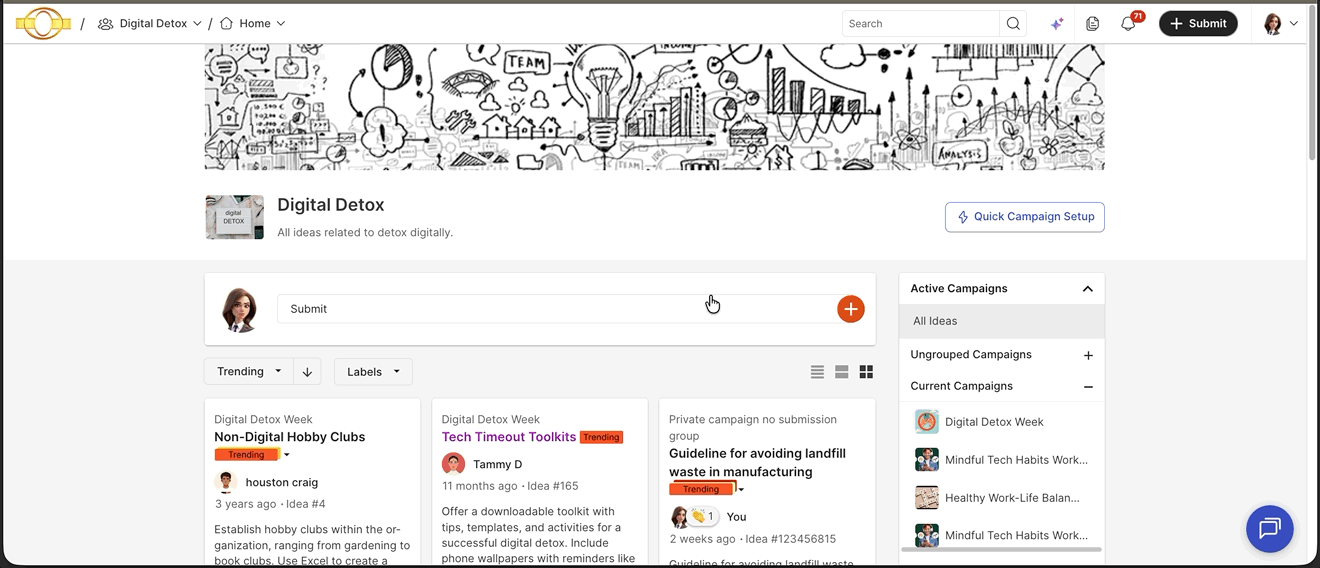The height and width of the screenshot is (568, 1320).
Task: Click the Healthy Work-Life Balance campaign icon
Action: click(927, 497)
